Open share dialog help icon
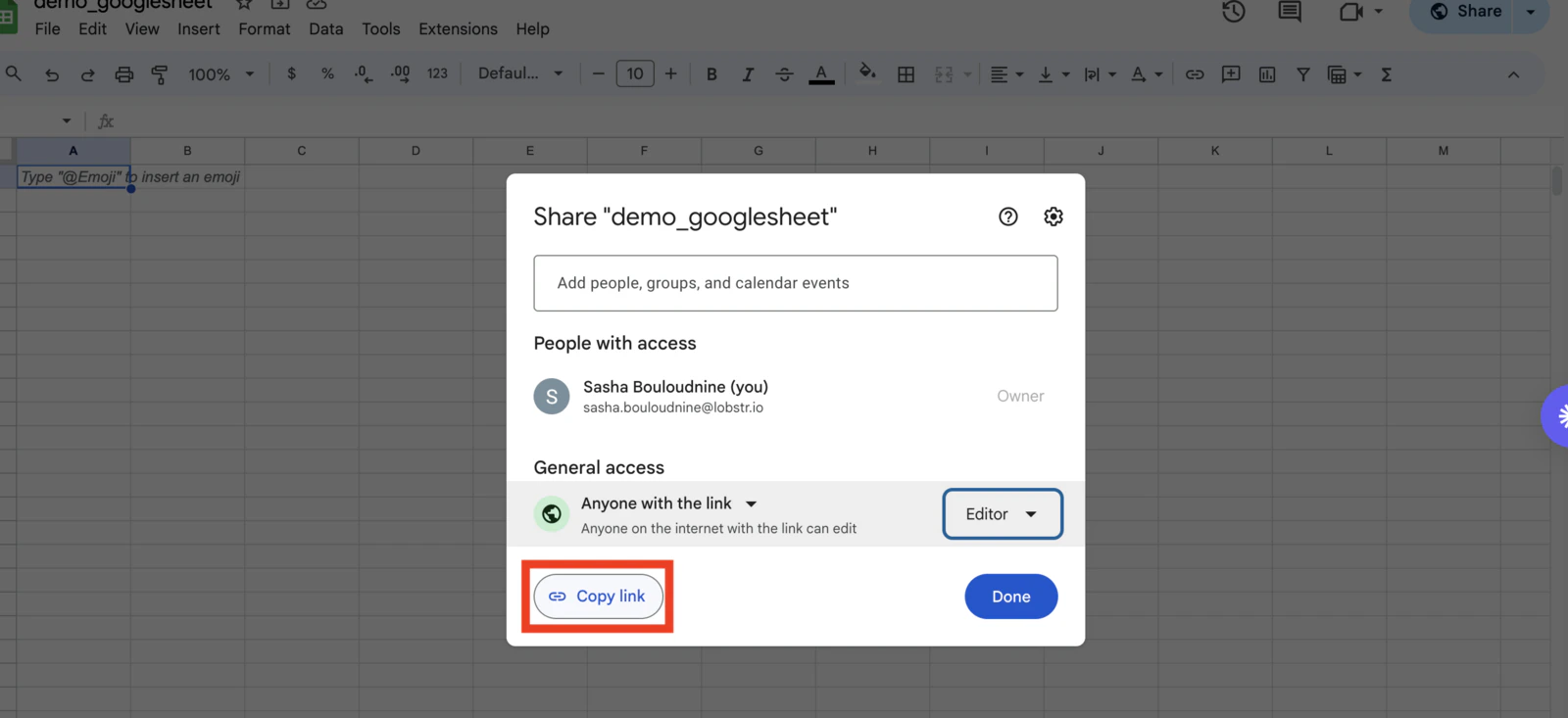 pos(1007,216)
